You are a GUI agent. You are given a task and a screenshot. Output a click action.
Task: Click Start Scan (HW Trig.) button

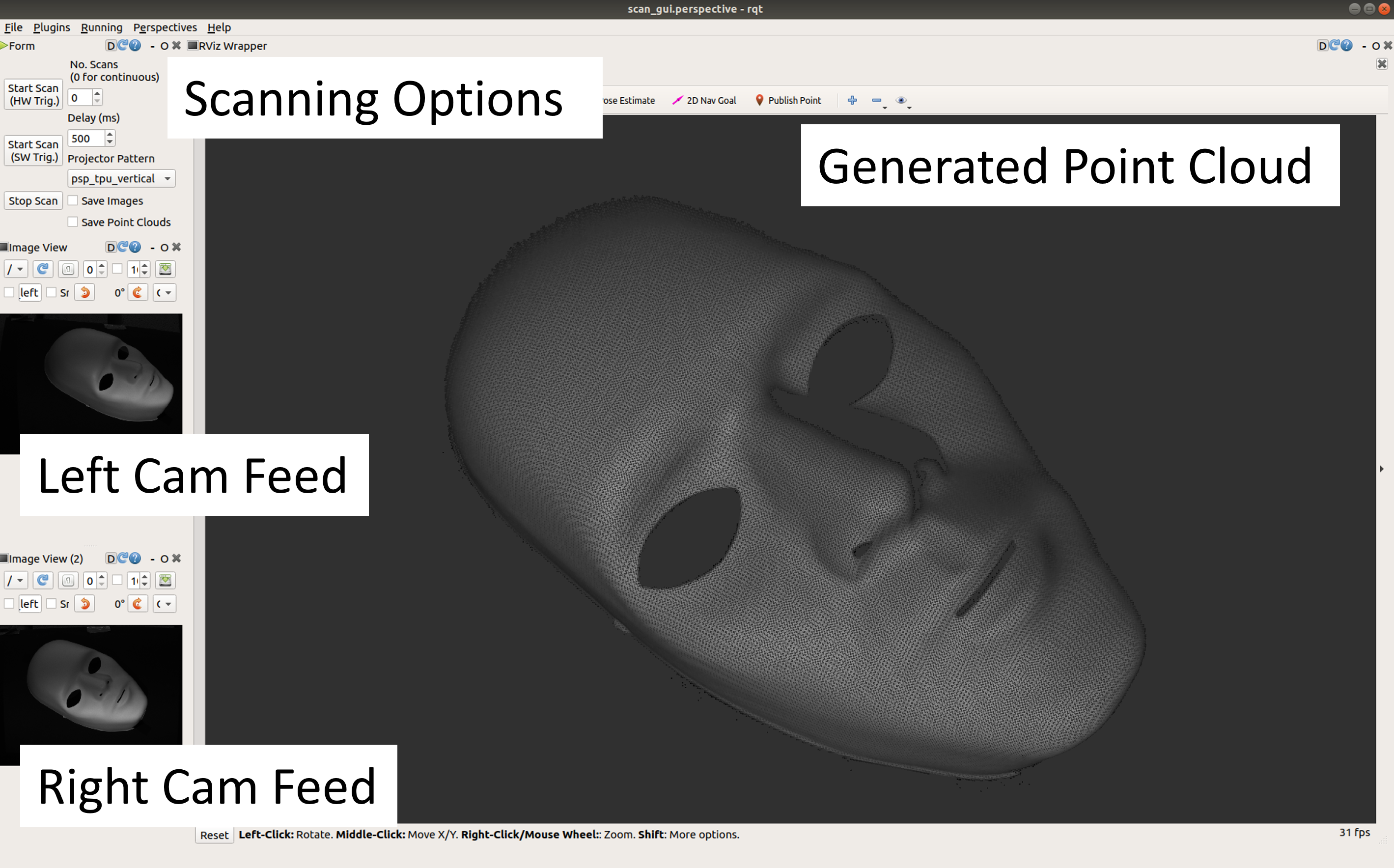[33, 94]
